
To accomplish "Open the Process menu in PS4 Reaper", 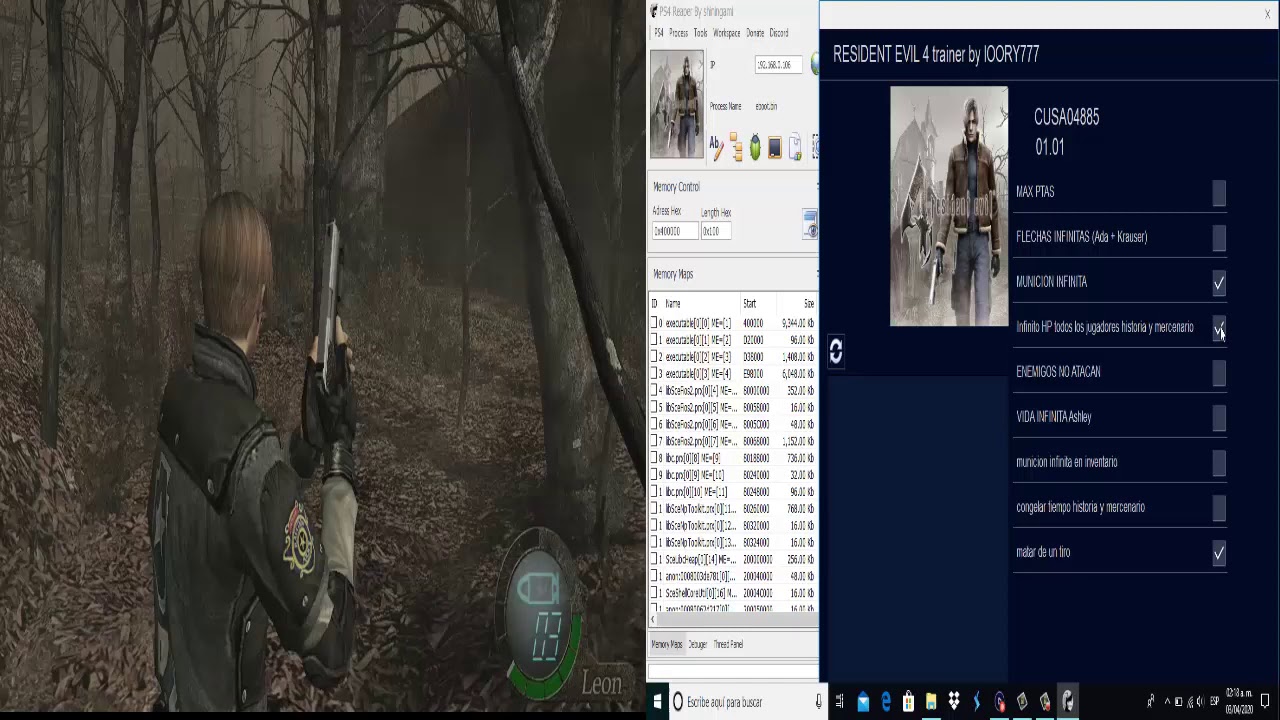I will [x=678, y=33].
